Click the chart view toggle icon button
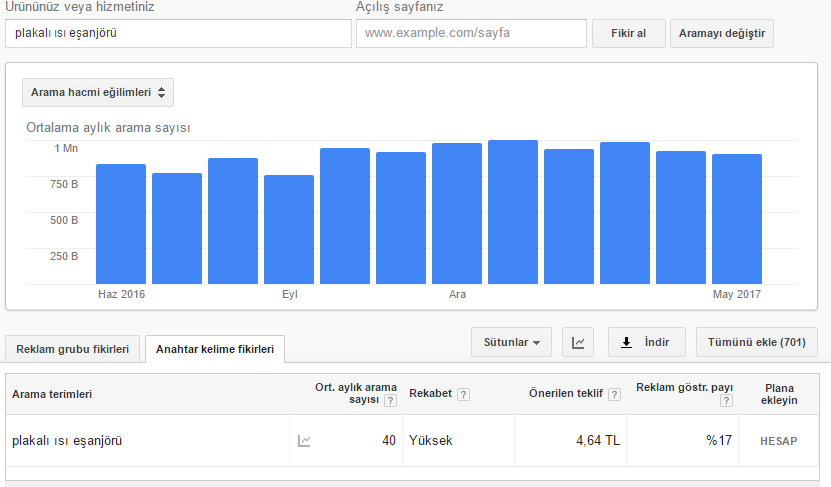The image size is (831, 487). click(x=578, y=342)
